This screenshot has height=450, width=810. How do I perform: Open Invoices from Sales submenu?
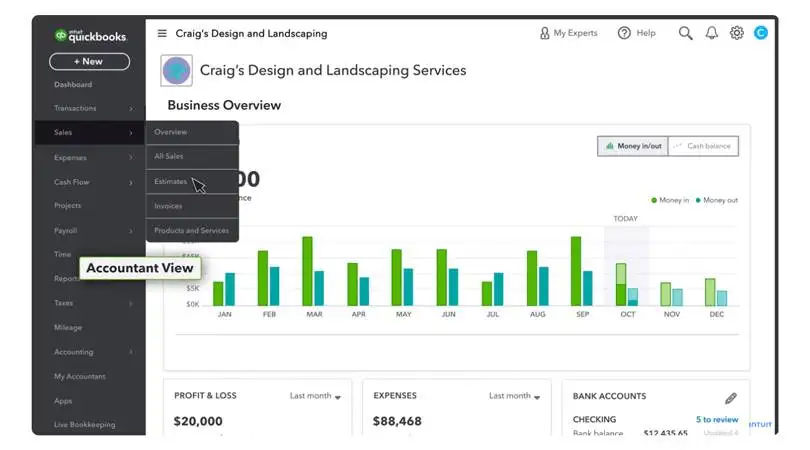click(x=192, y=206)
